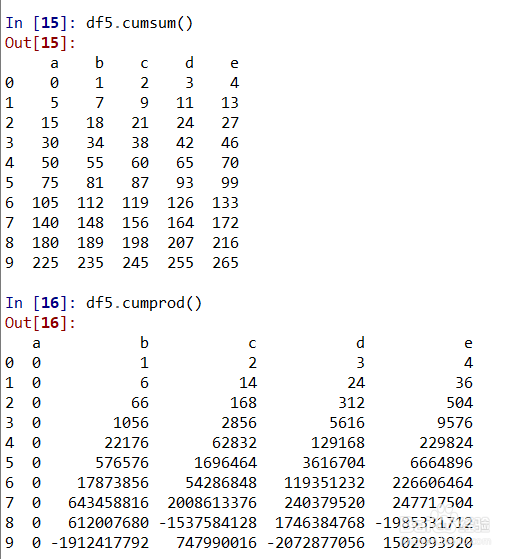Select cumprod value 1056
The width and height of the screenshot is (521, 559).
click(131, 423)
